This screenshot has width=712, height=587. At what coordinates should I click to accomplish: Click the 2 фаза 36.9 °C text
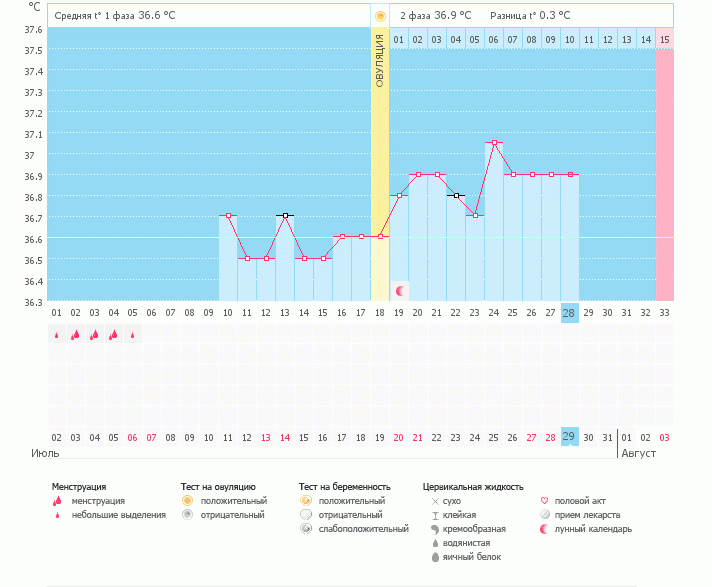coord(435,15)
